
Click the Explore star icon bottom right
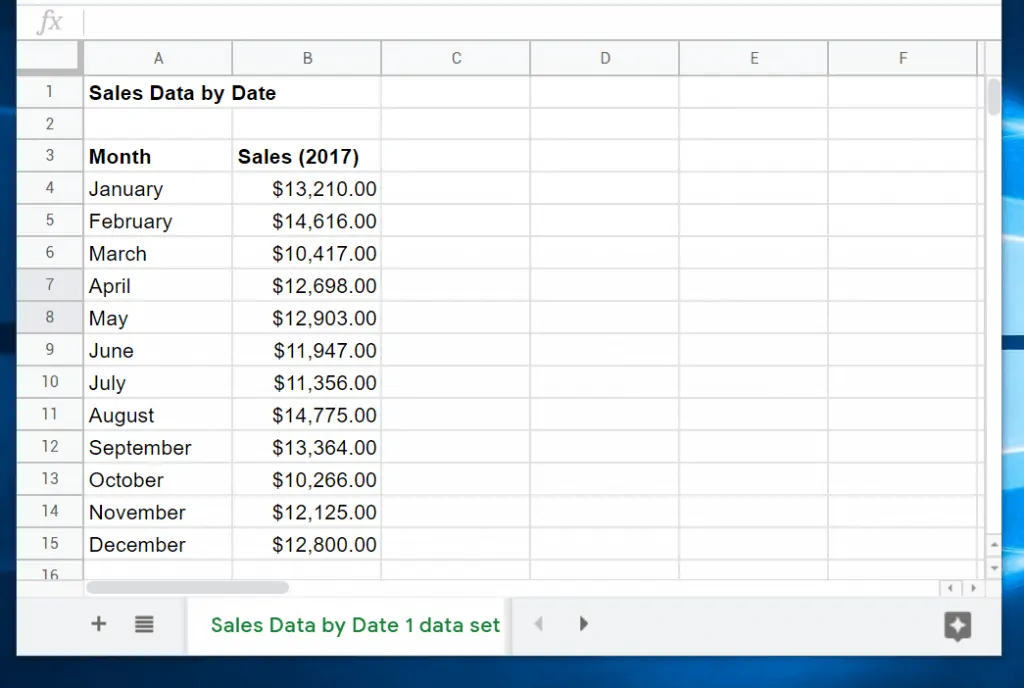point(957,627)
